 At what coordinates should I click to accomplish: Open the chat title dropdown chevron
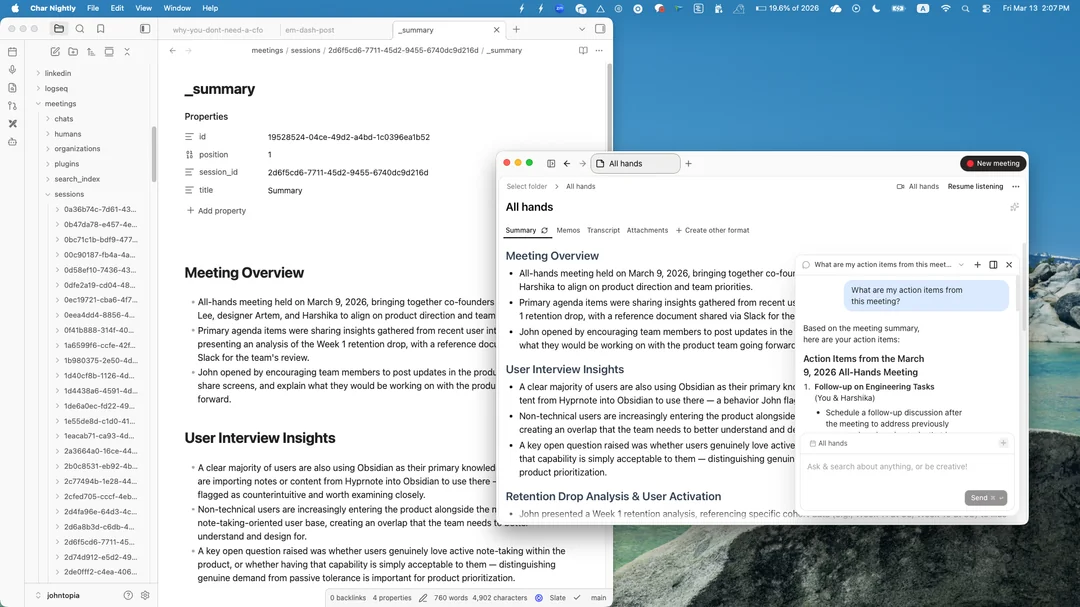pos(961,265)
